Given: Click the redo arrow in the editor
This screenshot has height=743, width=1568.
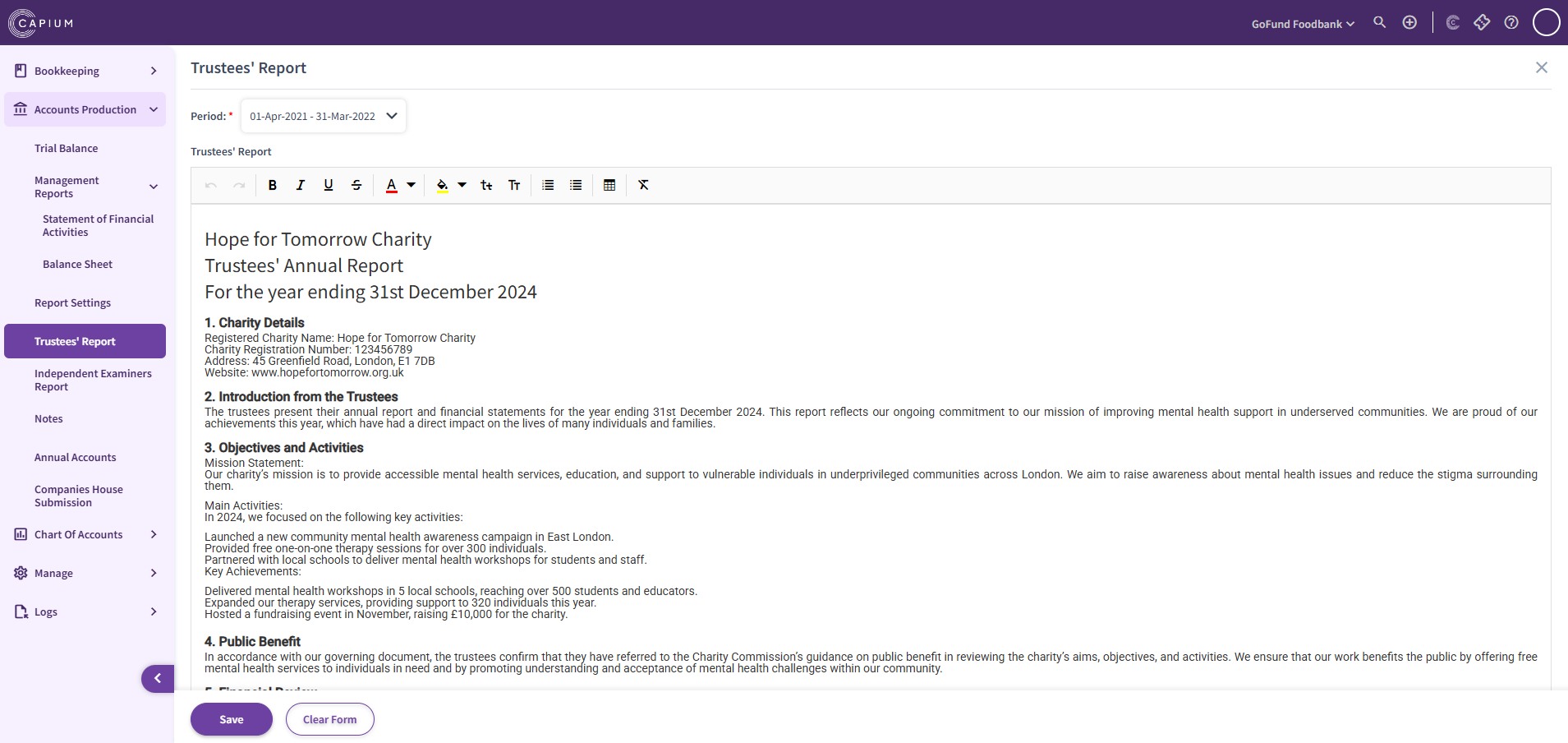Looking at the screenshot, I should (239, 185).
